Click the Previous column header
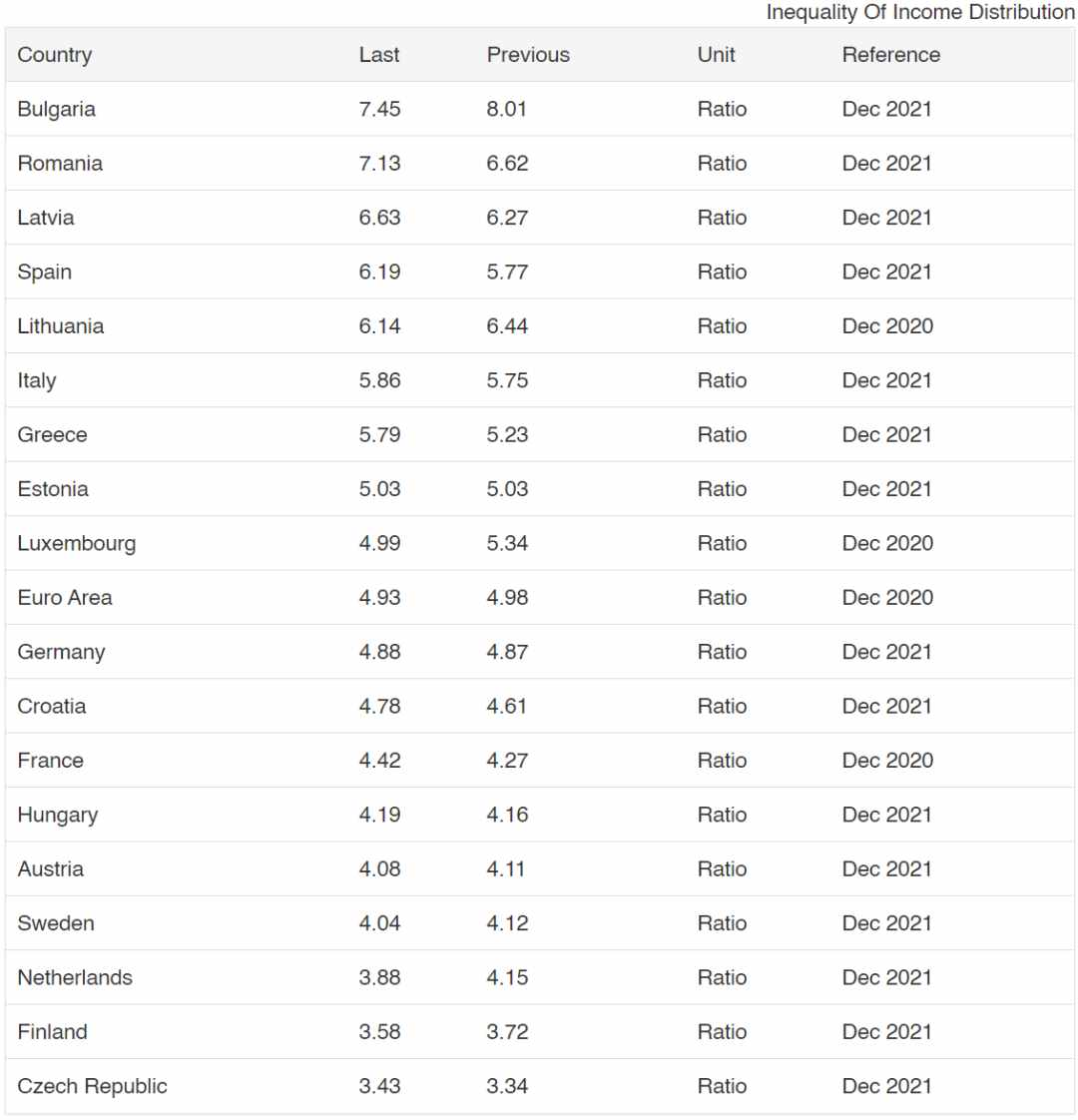The height and width of the screenshot is (1120, 1078). tap(529, 54)
